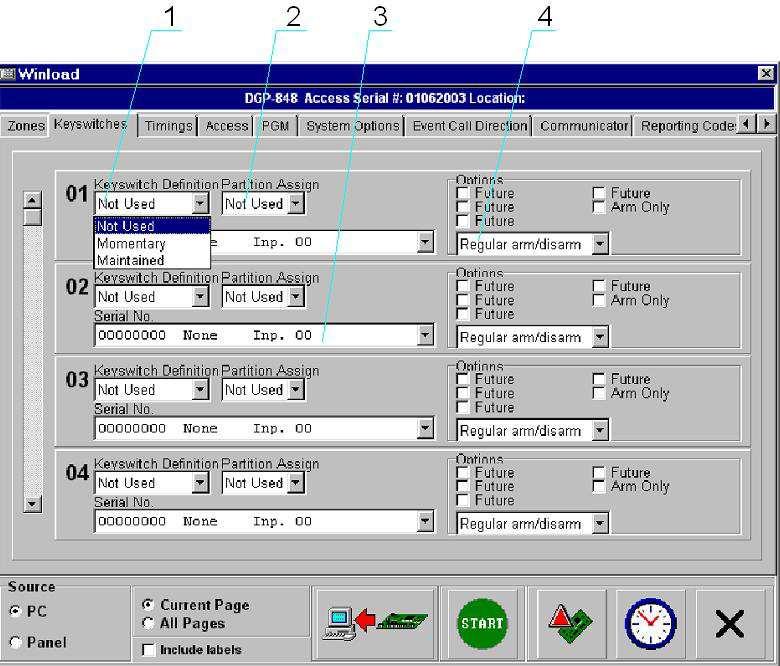
Task: Click the scrollbar up arrow
Action: tap(32, 200)
